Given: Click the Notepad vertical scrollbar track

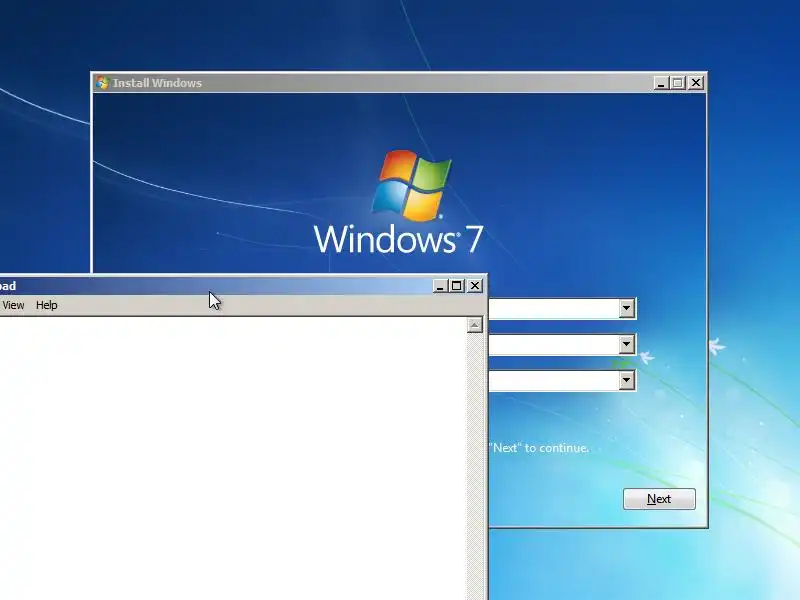Looking at the screenshot, I should tap(474, 466).
